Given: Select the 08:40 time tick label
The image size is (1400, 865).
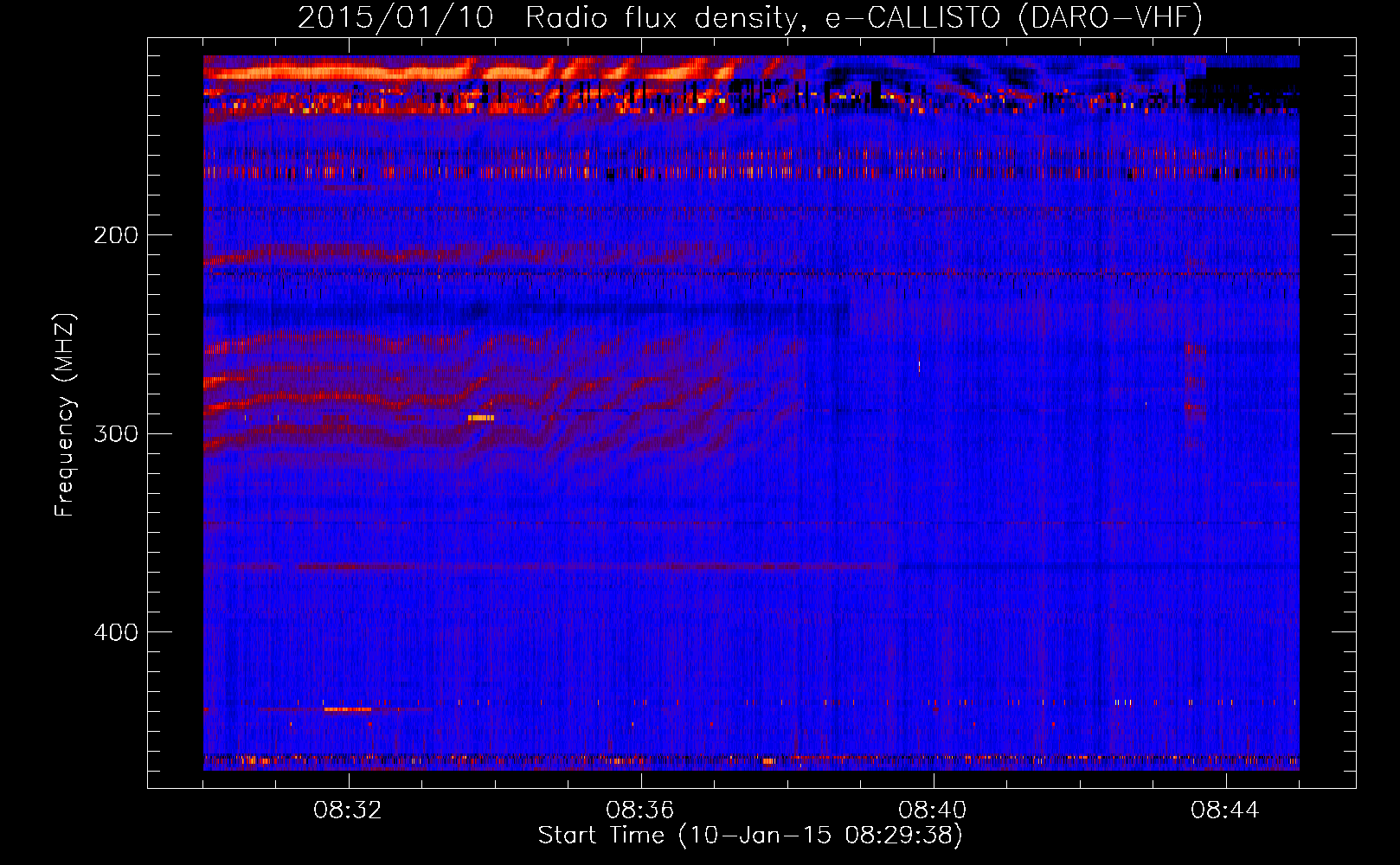Looking at the screenshot, I should [933, 811].
